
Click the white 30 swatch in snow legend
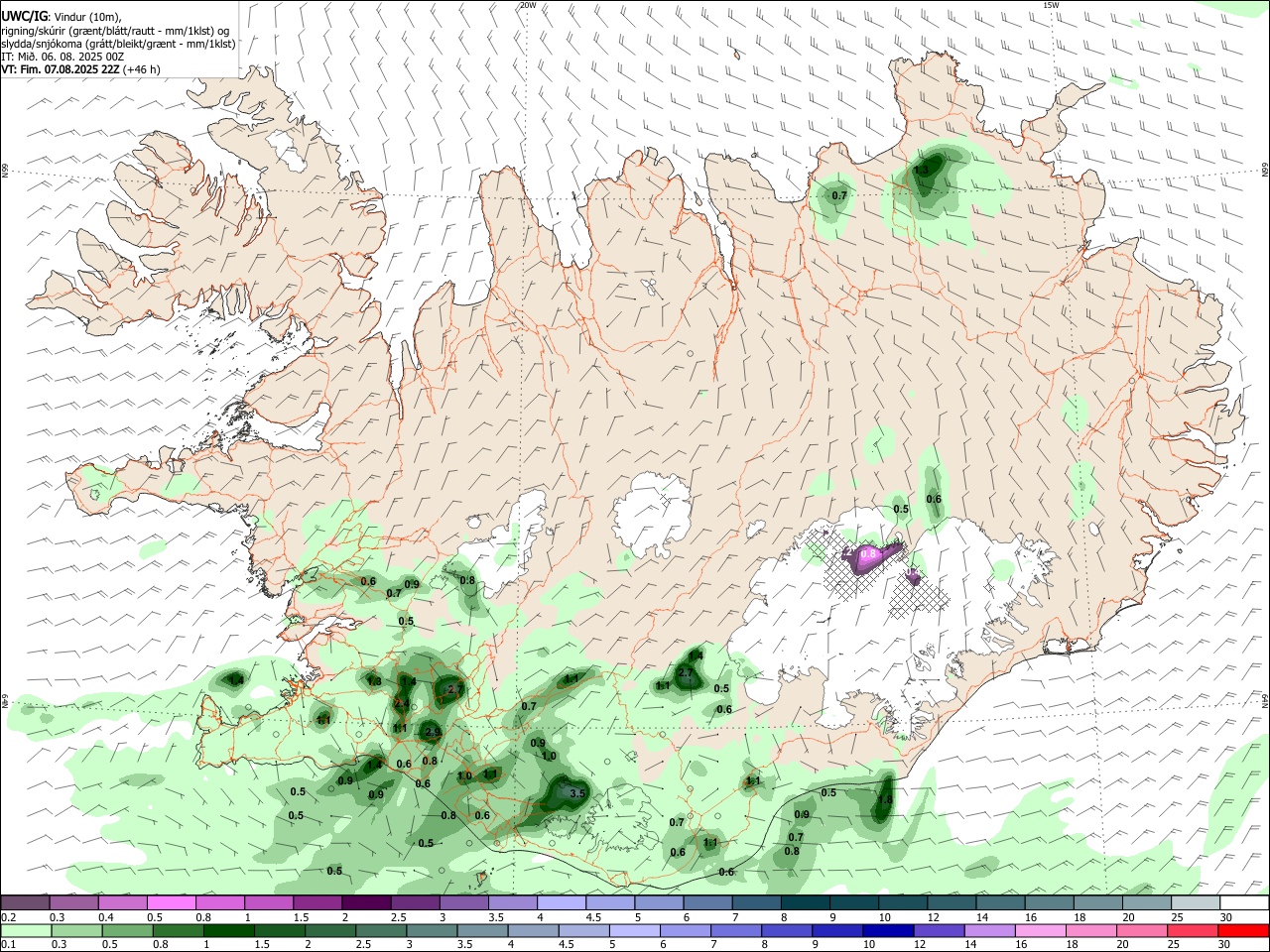[1244, 902]
